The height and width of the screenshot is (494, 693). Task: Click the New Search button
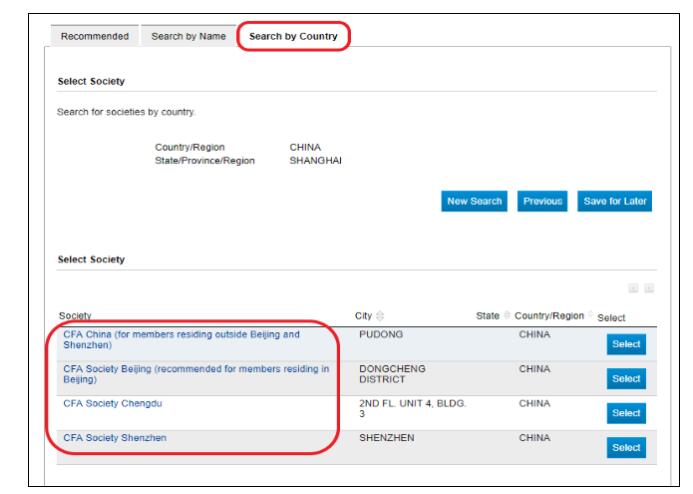click(473, 200)
